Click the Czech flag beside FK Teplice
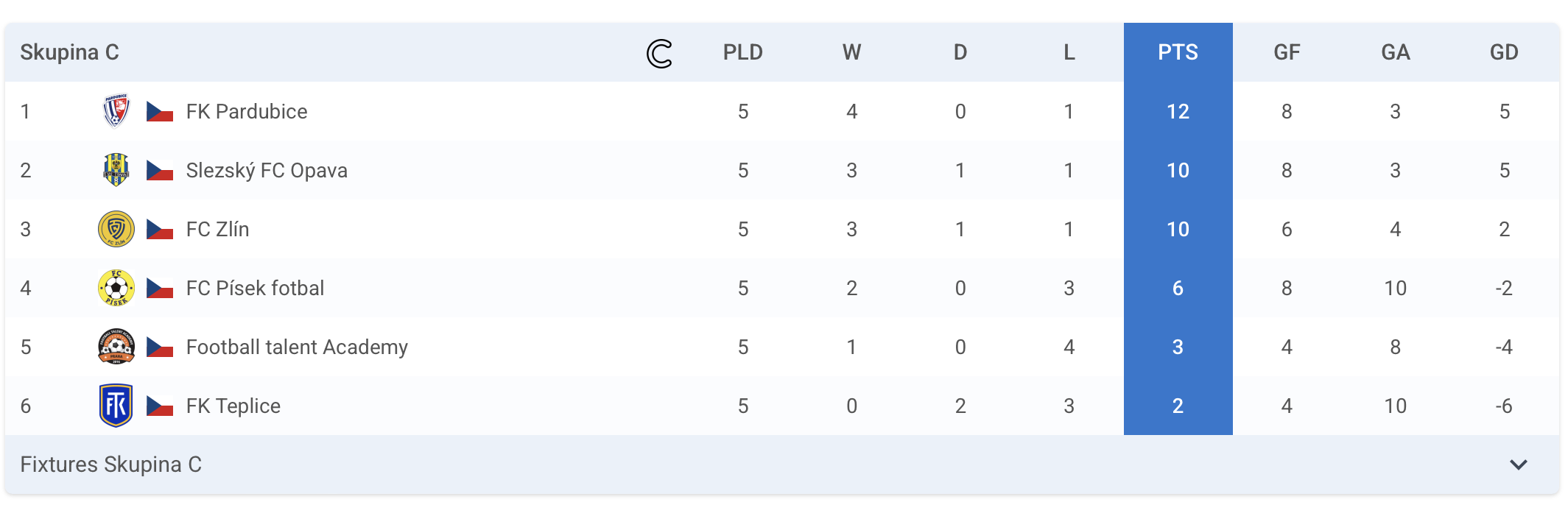Screen dimensions: 1568x516 point(160,406)
